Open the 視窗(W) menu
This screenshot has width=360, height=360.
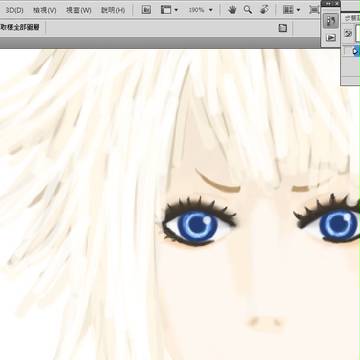point(78,10)
